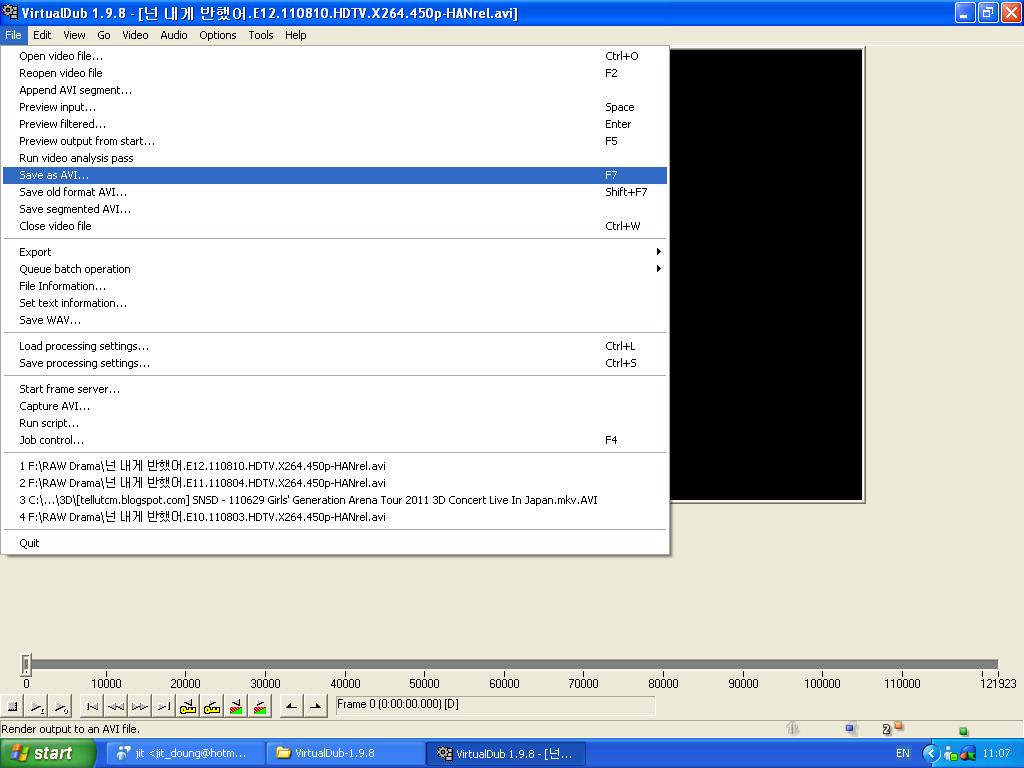Click the timeline position slider handle
The height and width of the screenshot is (768, 1024).
pos(25,665)
